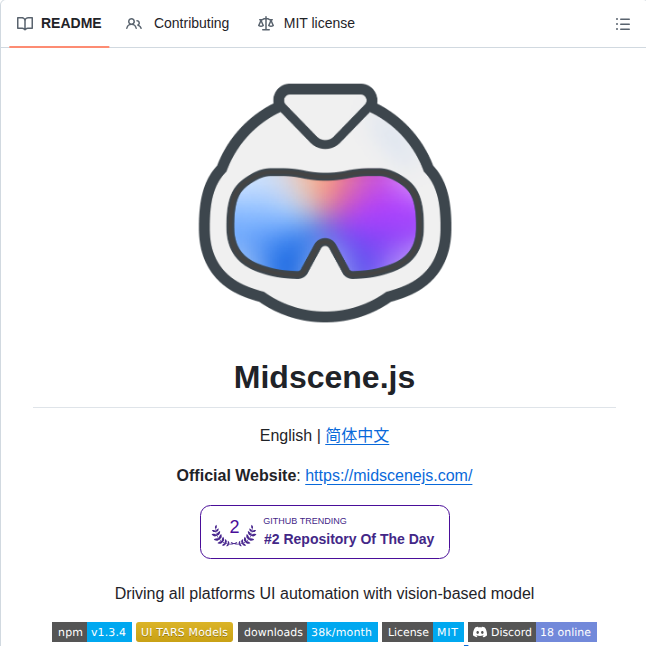
Task: Click the Midscene.js heading text
Action: click(x=324, y=377)
